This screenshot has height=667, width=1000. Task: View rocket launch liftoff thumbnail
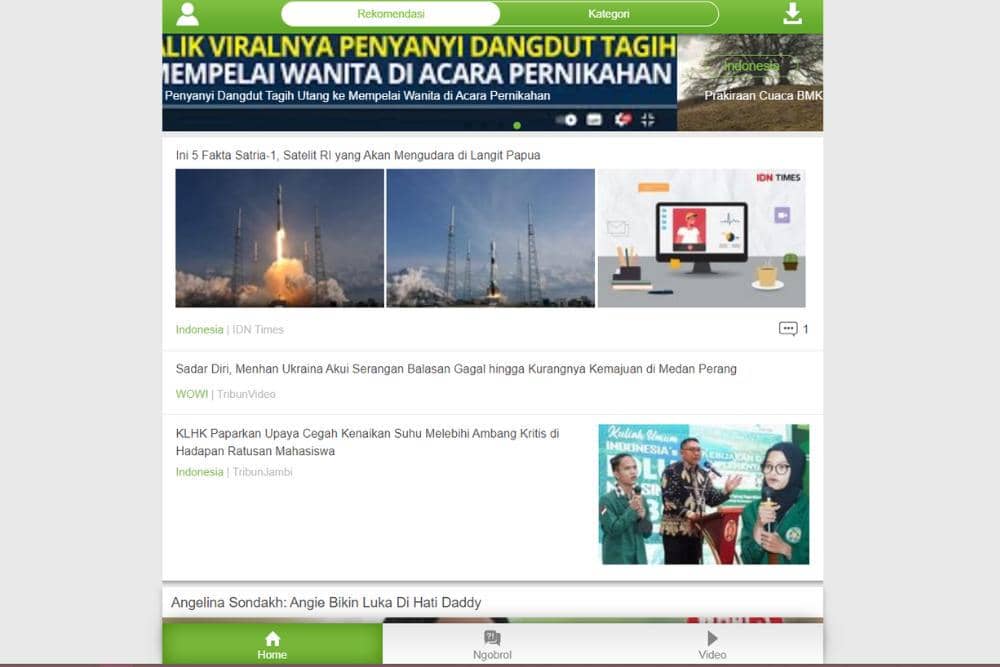[280, 238]
